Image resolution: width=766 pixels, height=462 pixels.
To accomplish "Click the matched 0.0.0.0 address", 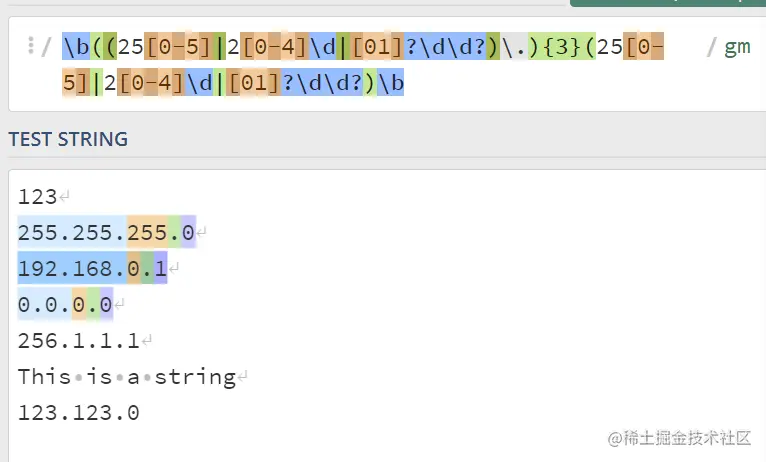I will (65, 304).
